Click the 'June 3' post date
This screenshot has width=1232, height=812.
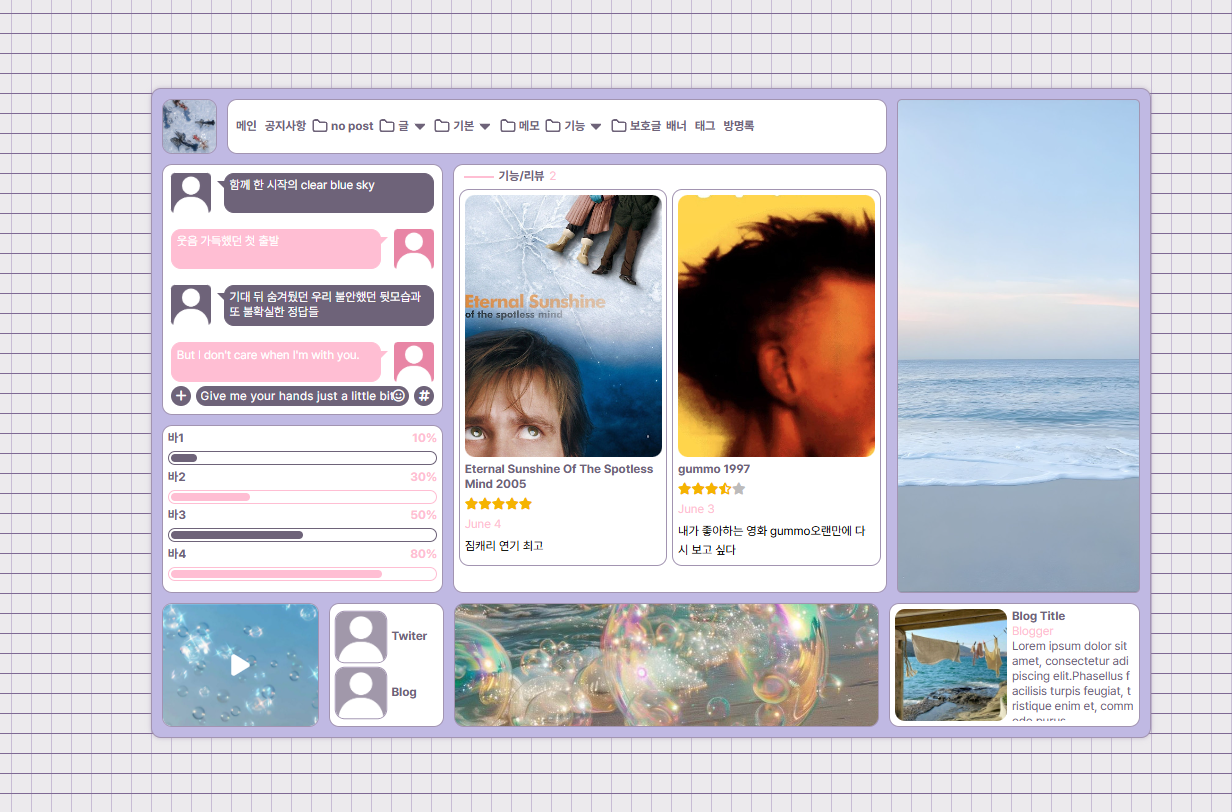(696, 509)
